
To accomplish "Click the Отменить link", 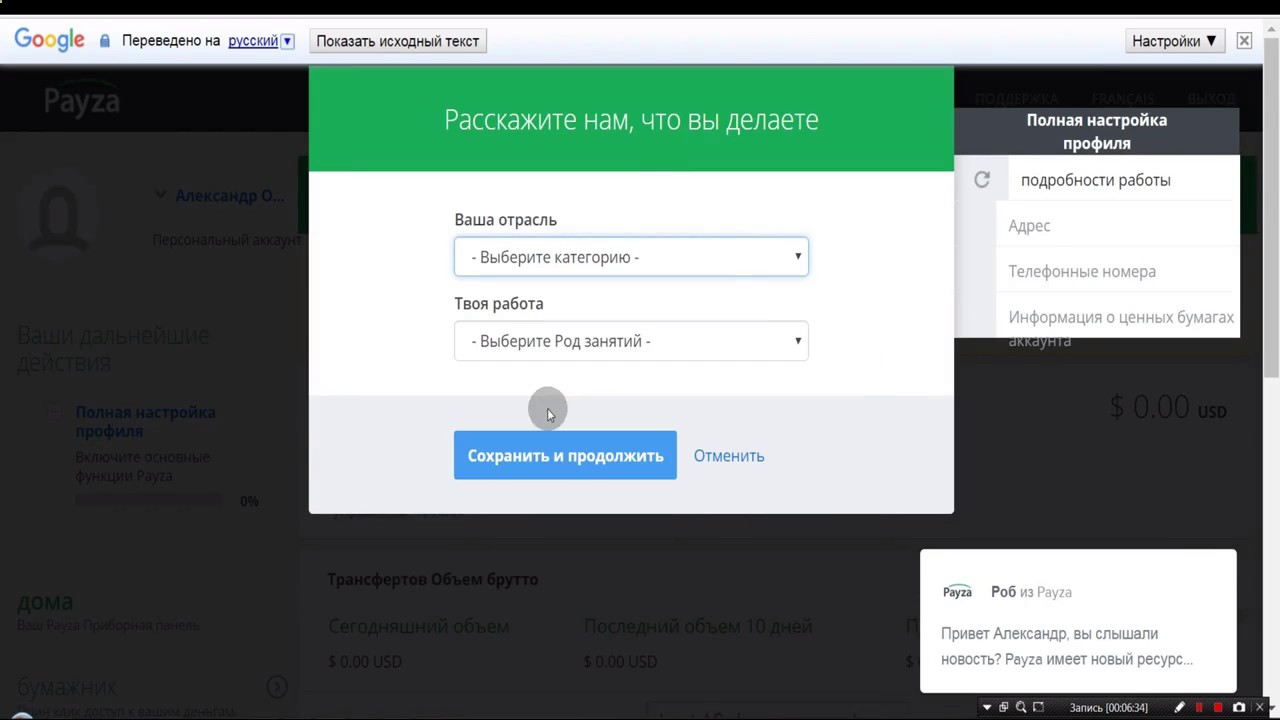I will 729,456.
